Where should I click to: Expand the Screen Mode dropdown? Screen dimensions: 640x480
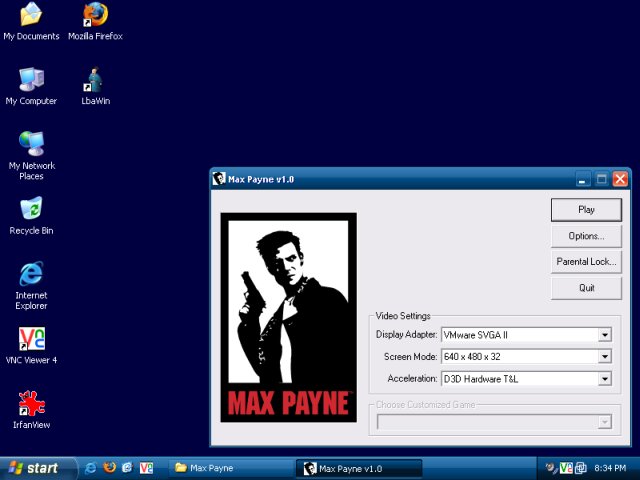(605, 357)
